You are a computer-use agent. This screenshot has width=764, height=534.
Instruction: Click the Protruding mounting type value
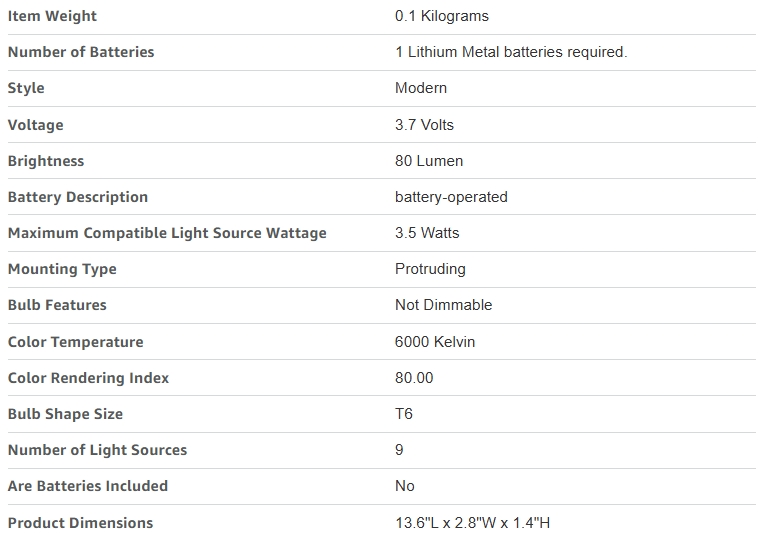click(x=430, y=269)
